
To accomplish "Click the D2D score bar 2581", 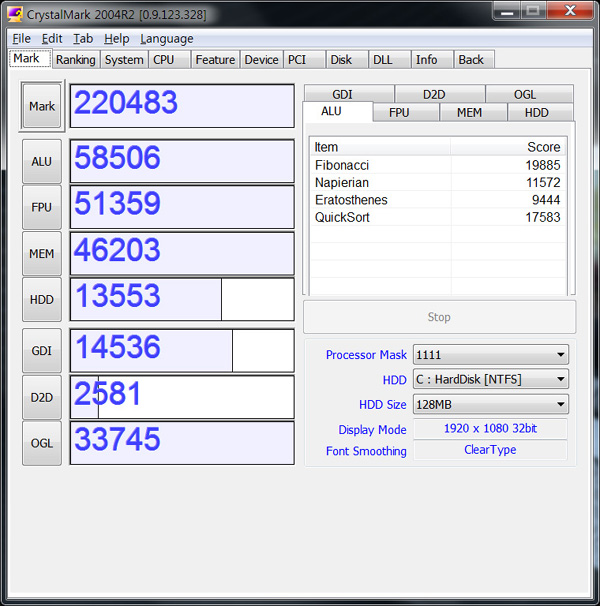I will 182,397.
